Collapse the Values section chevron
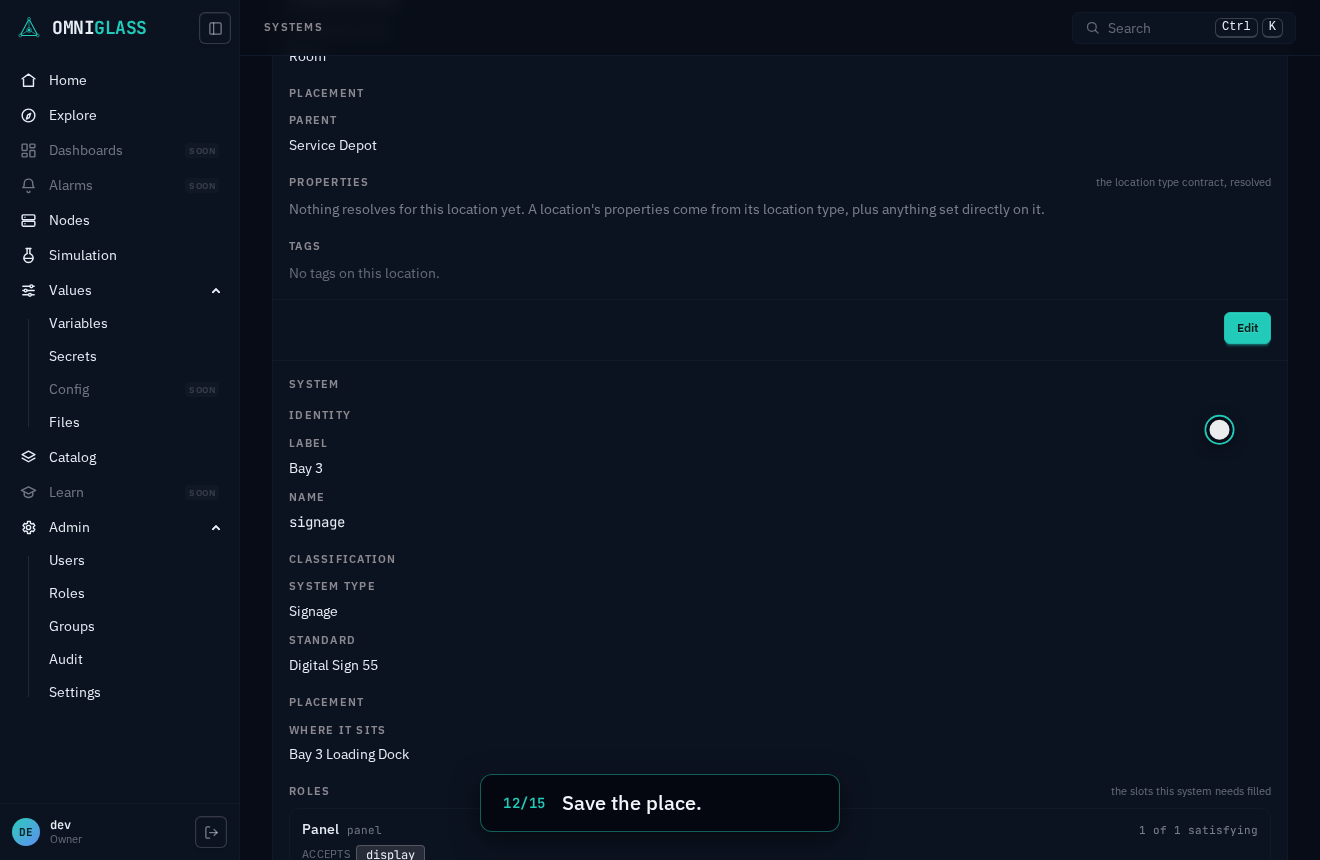 point(216,290)
